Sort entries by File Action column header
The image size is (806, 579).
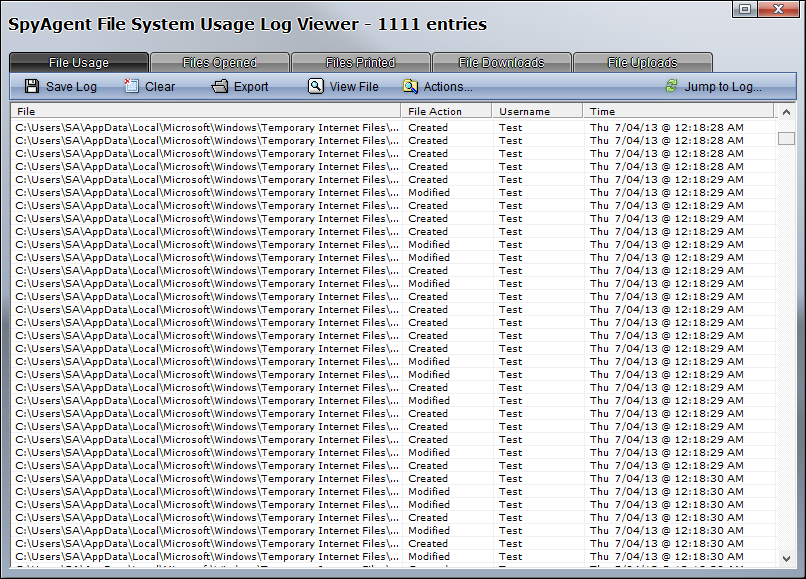click(x=446, y=112)
